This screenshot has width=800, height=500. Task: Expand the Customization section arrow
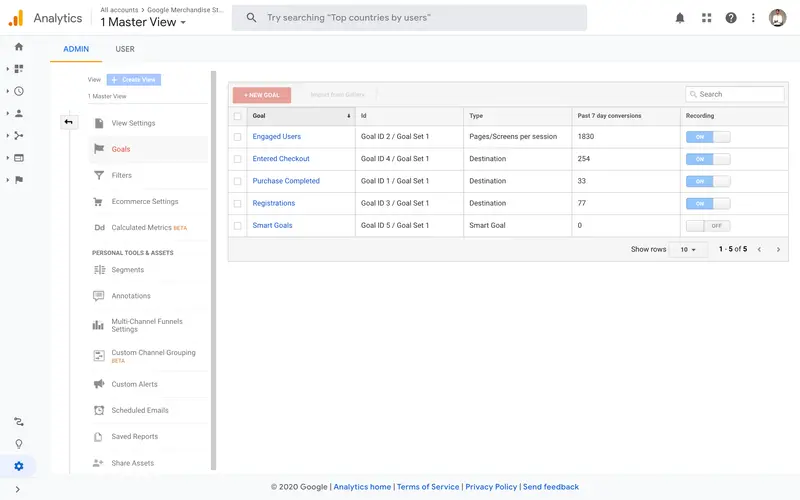pyautogui.click(x=7, y=69)
